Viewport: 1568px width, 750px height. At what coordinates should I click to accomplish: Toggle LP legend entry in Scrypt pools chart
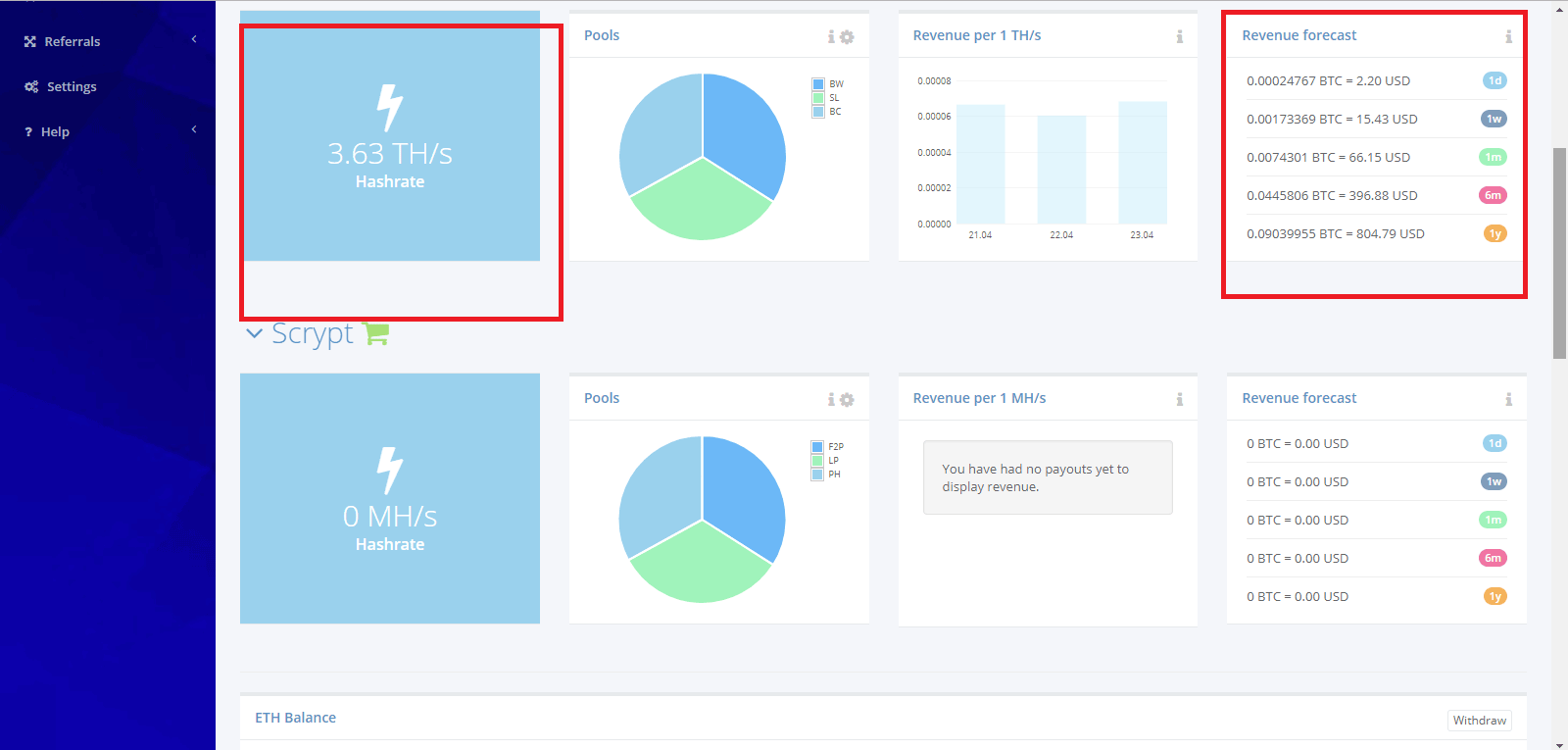826,461
